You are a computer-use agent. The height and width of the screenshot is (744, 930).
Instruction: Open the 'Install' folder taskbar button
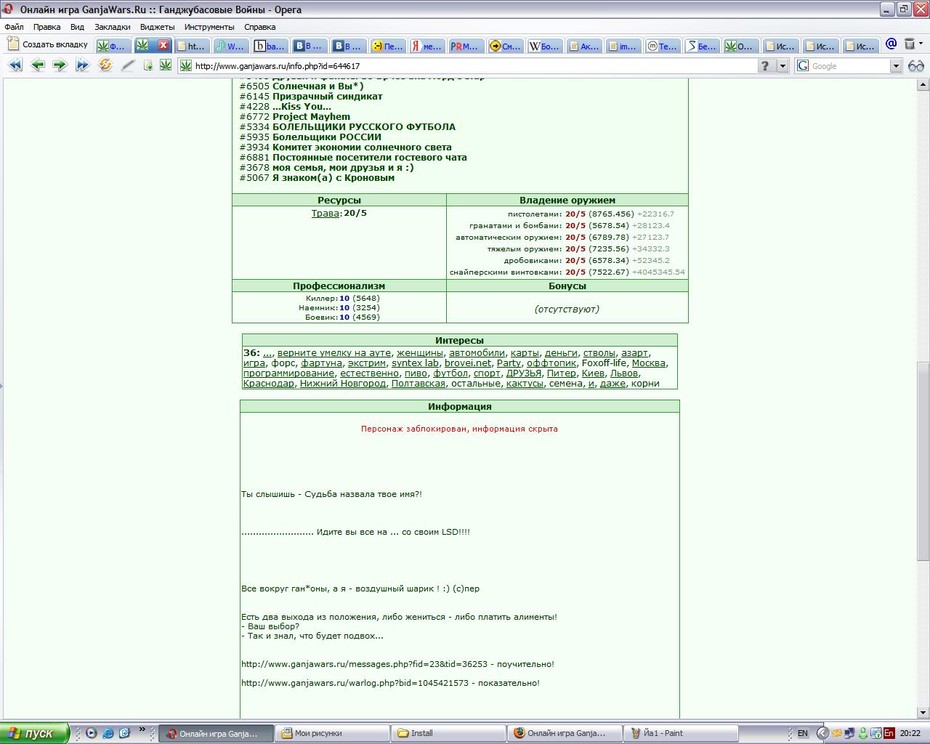(450, 733)
